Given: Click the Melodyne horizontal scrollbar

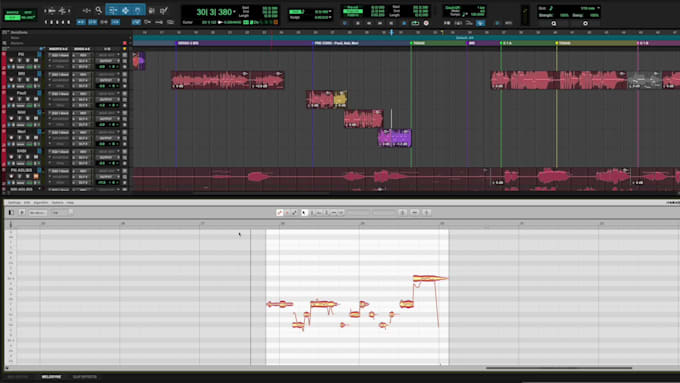Looking at the screenshot, I should [559, 368].
